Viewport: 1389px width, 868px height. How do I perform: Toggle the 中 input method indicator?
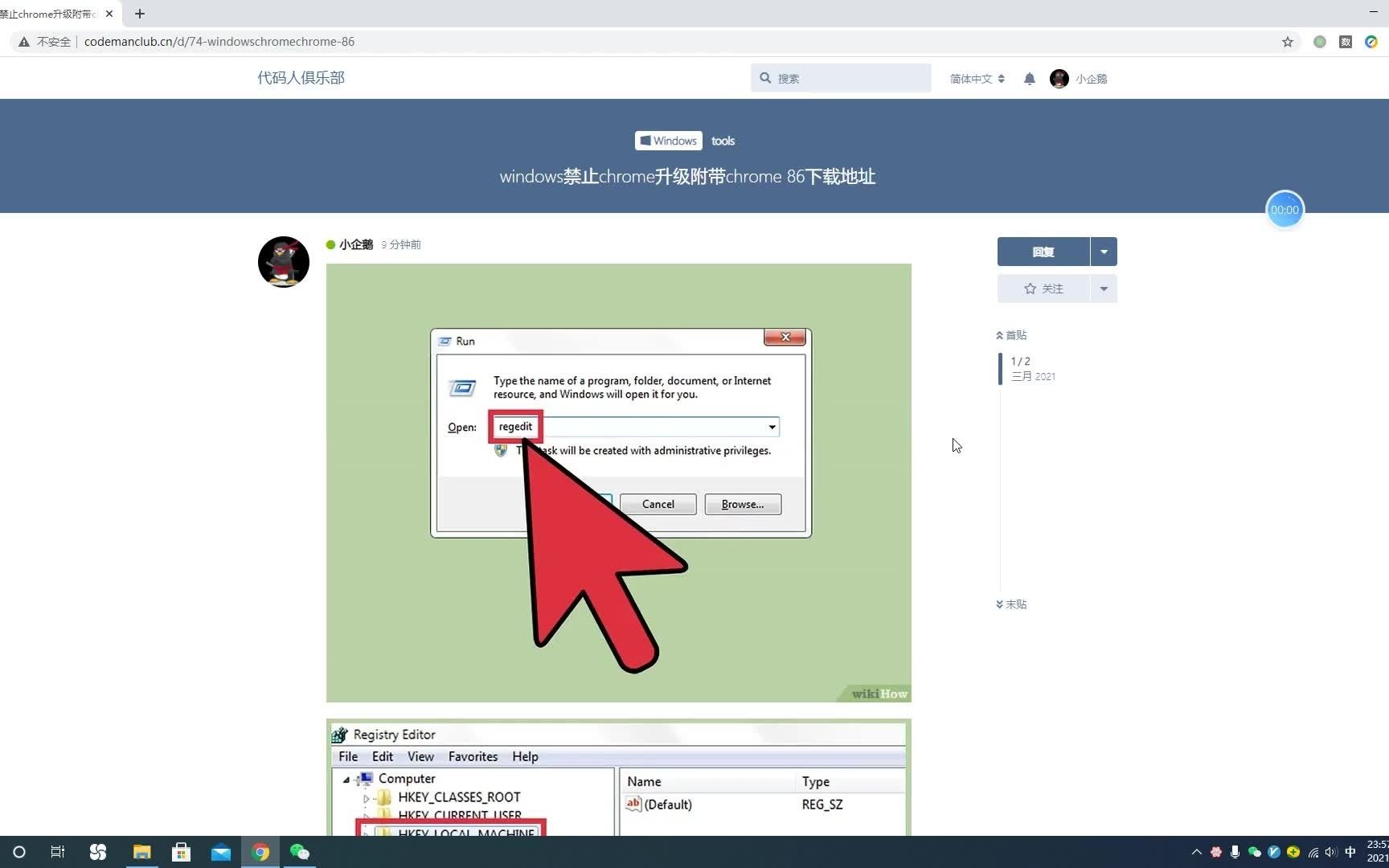(x=1350, y=852)
